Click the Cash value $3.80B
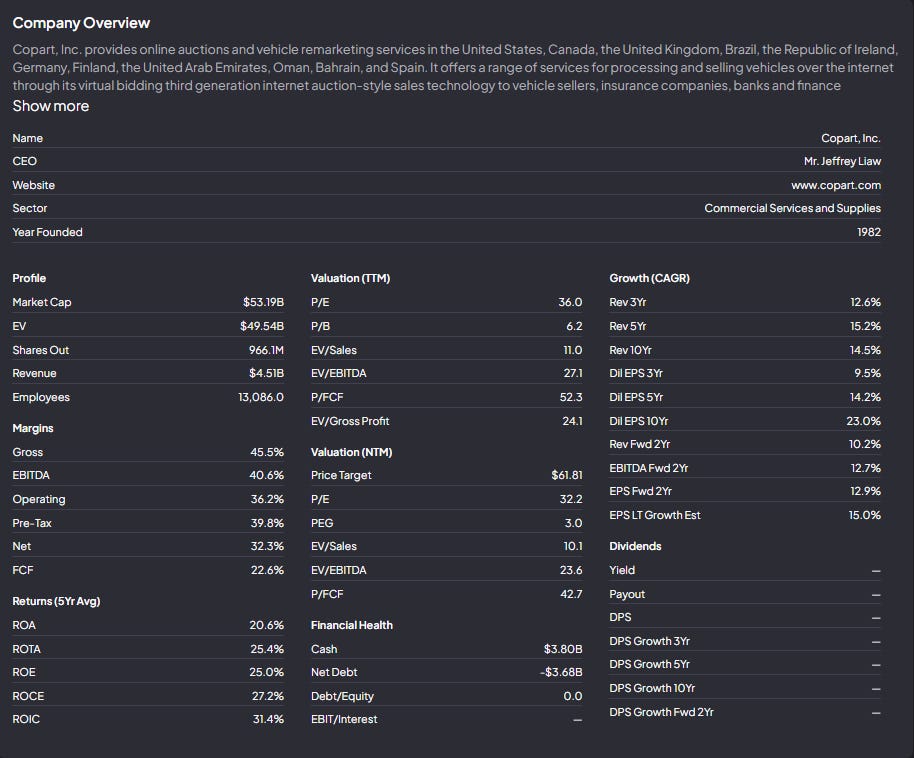The image size is (914, 758). tap(563, 649)
